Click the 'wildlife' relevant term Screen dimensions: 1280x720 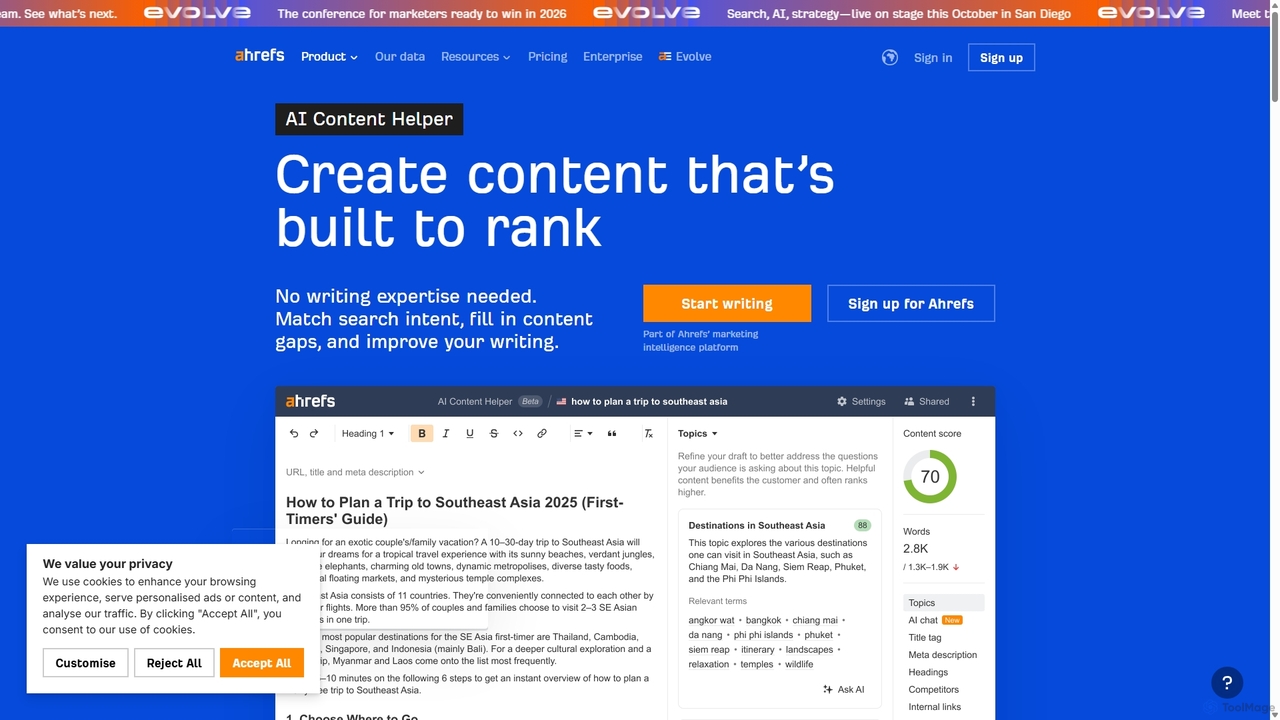point(799,664)
